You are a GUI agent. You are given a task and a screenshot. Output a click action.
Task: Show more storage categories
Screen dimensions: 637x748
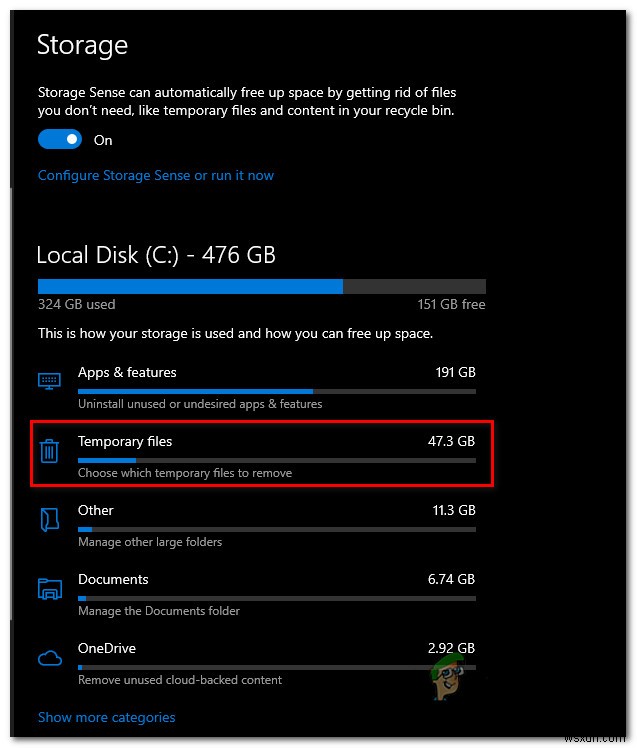pyautogui.click(x=106, y=717)
